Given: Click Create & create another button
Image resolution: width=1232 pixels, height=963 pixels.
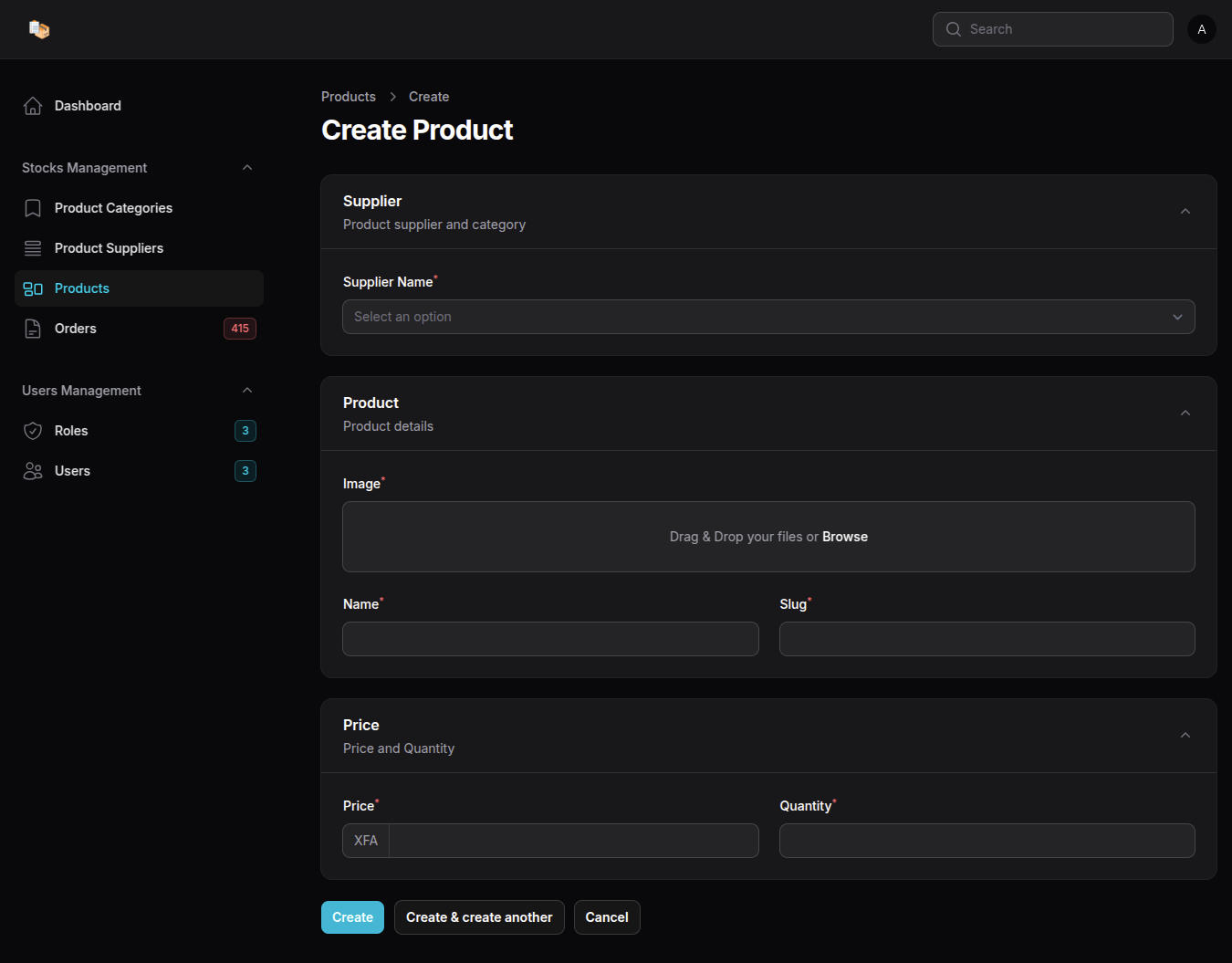Looking at the screenshot, I should pos(479,917).
